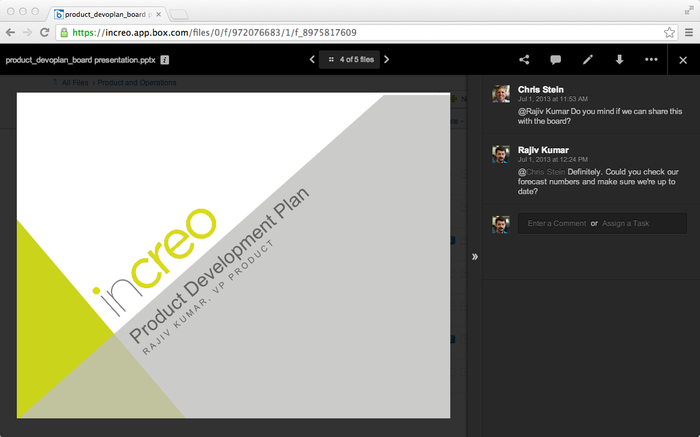Download the file with arrow icon

click(x=619, y=60)
